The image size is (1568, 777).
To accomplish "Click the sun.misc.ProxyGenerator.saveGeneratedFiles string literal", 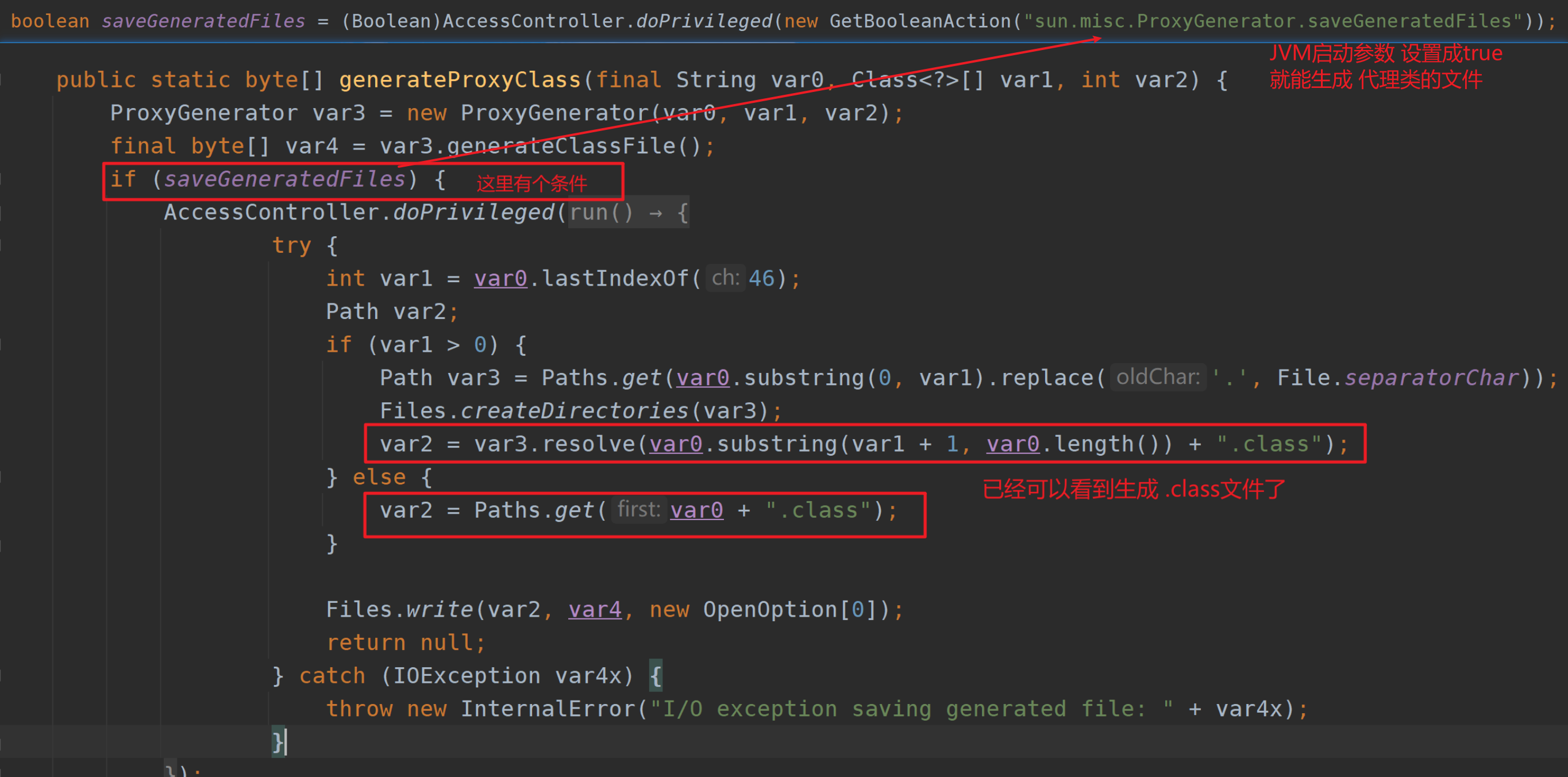I will point(1269,20).
